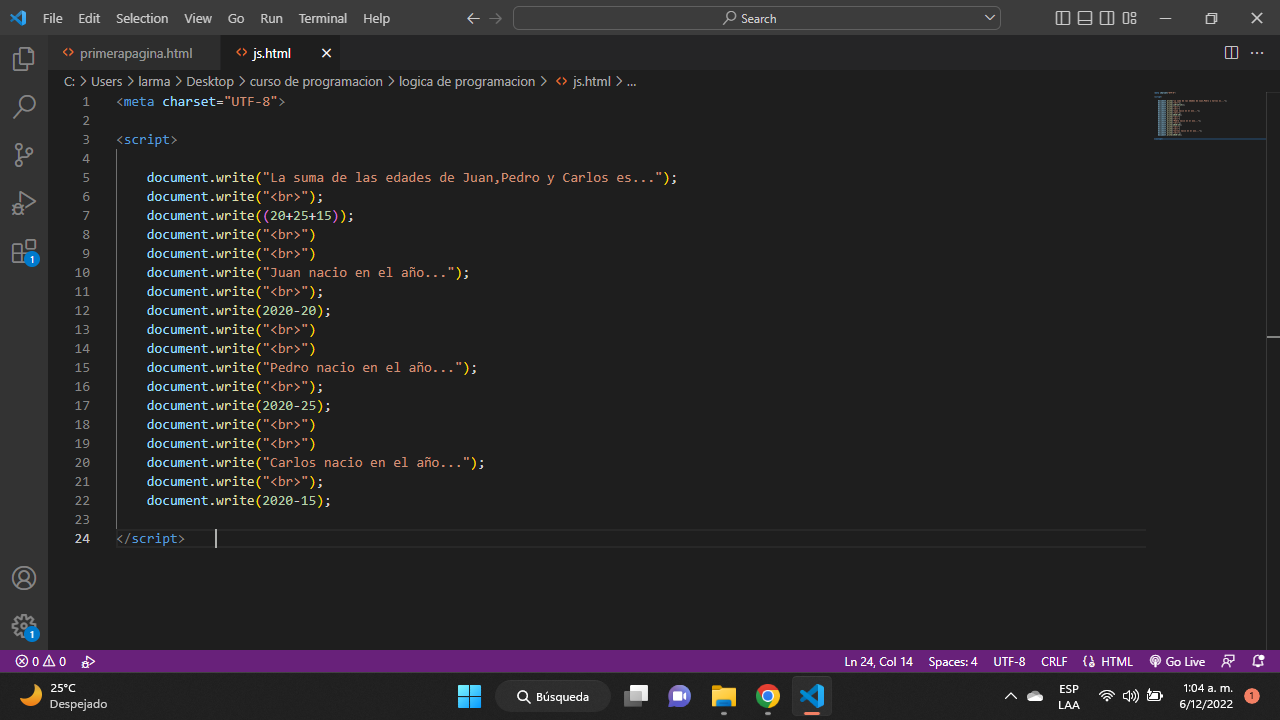Image resolution: width=1280 pixels, height=720 pixels.
Task: Click the Users breadcrumb segment
Action: click(x=106, y=81)
